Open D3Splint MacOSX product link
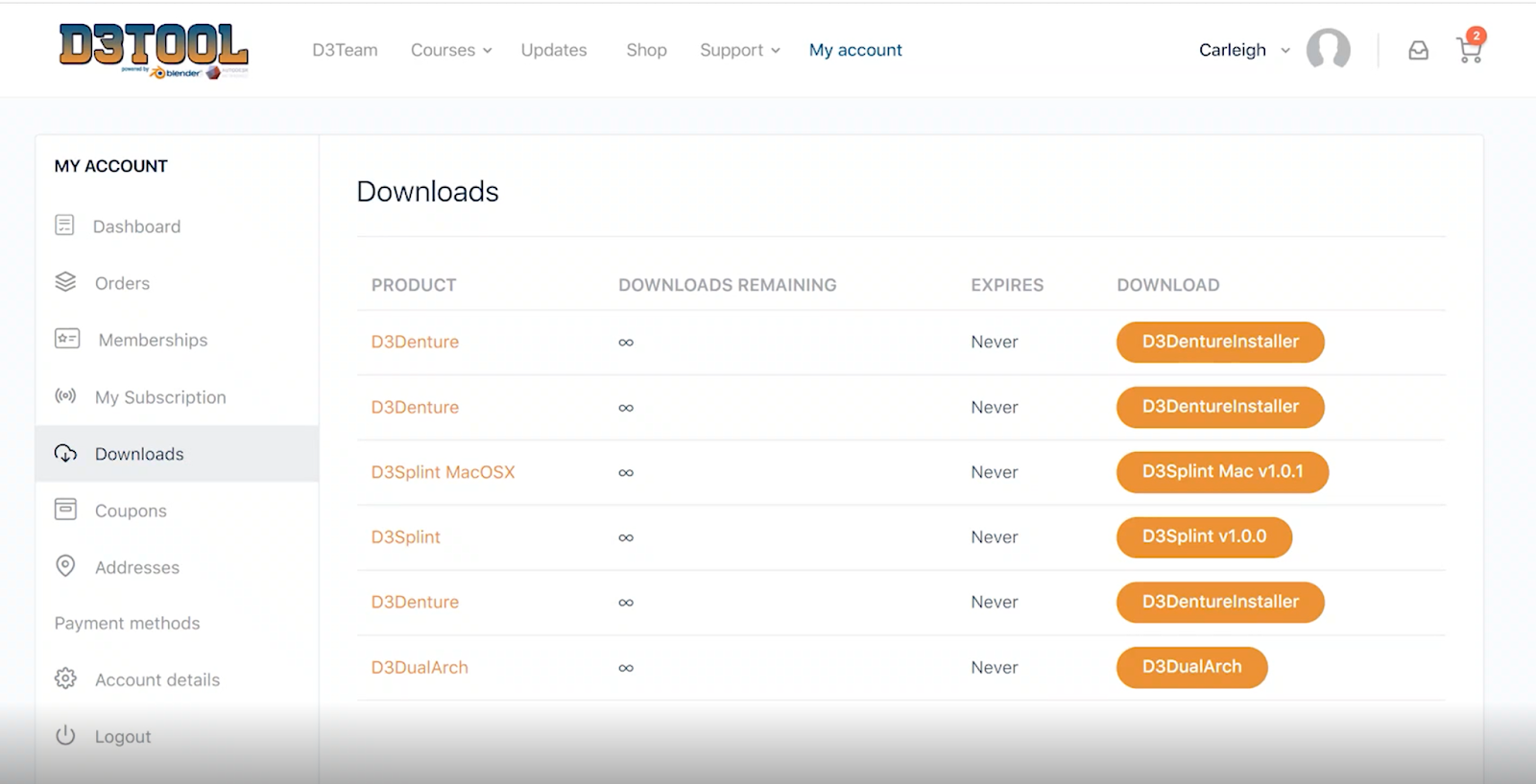 (x=443, y=472)
